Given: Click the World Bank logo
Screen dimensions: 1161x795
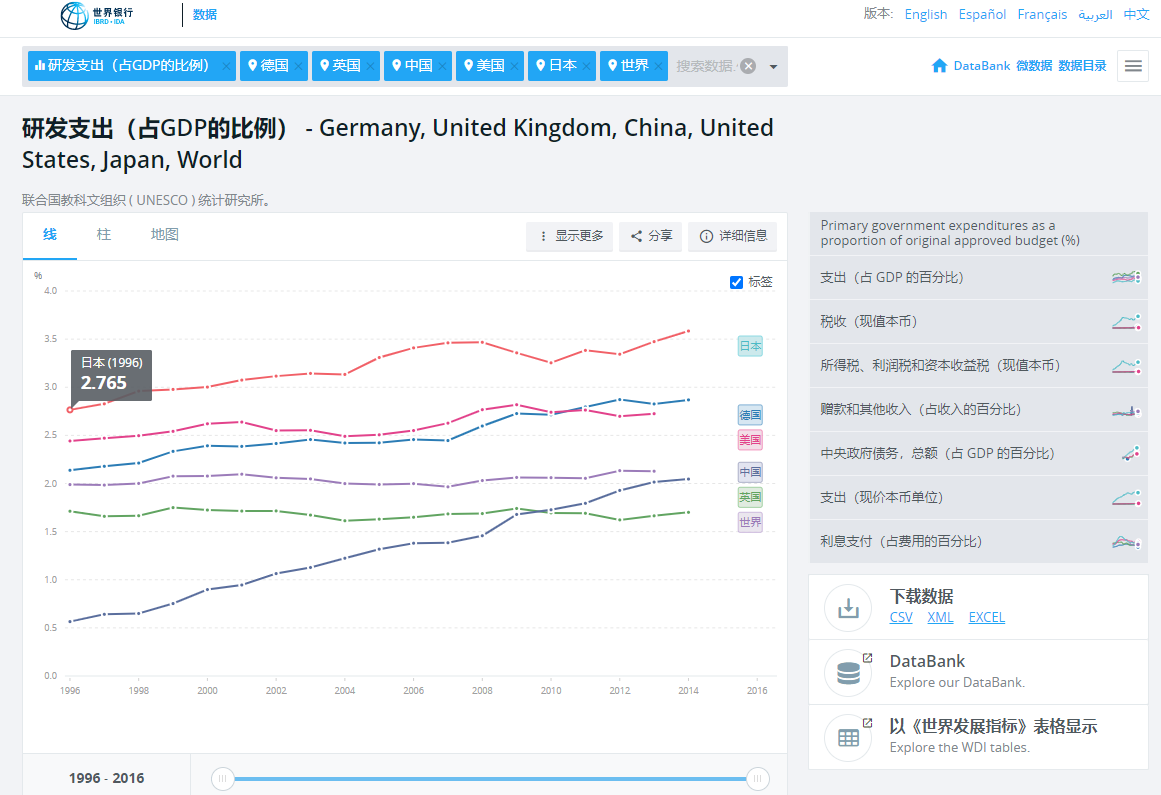Looking at the screenshot, I should point(97,15).
